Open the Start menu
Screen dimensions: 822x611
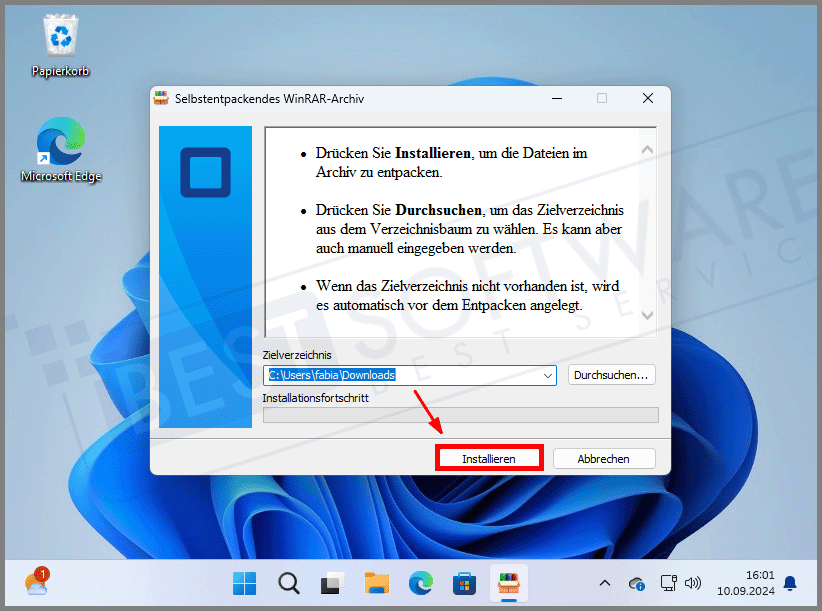click(244, 583)
